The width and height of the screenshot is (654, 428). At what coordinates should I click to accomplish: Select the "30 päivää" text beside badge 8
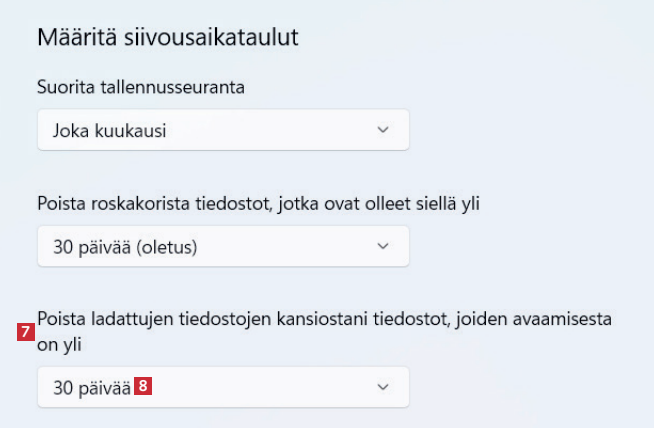pos(92,386)
